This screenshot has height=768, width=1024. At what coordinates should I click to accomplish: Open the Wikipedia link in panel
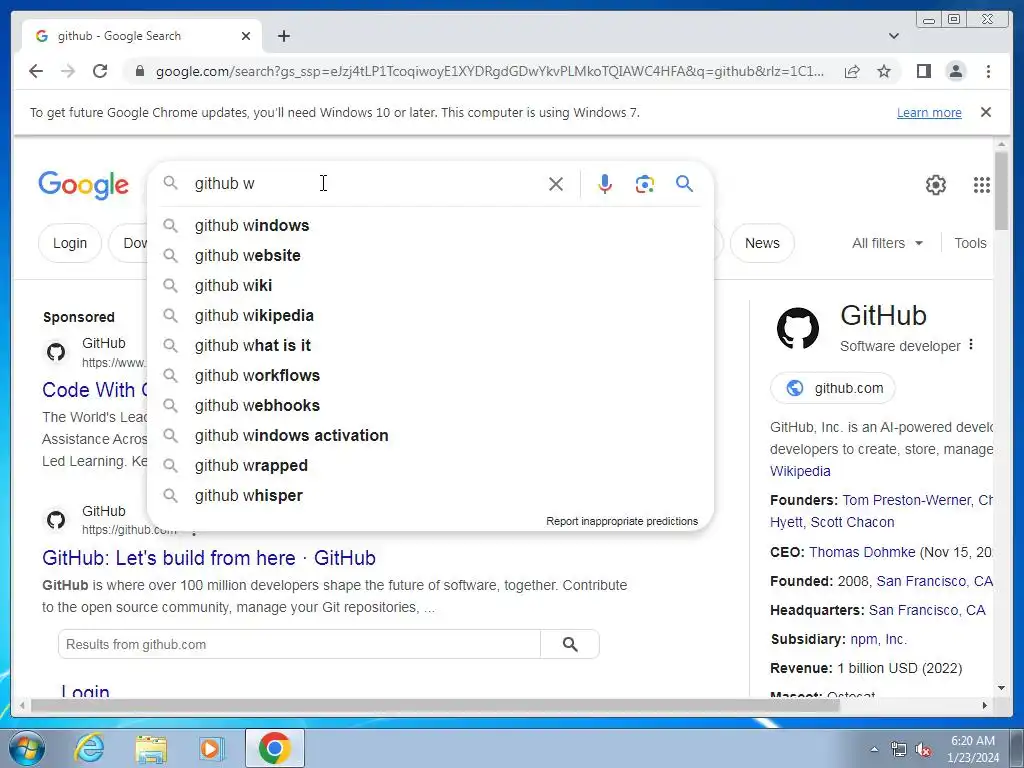tap(800, 471)
